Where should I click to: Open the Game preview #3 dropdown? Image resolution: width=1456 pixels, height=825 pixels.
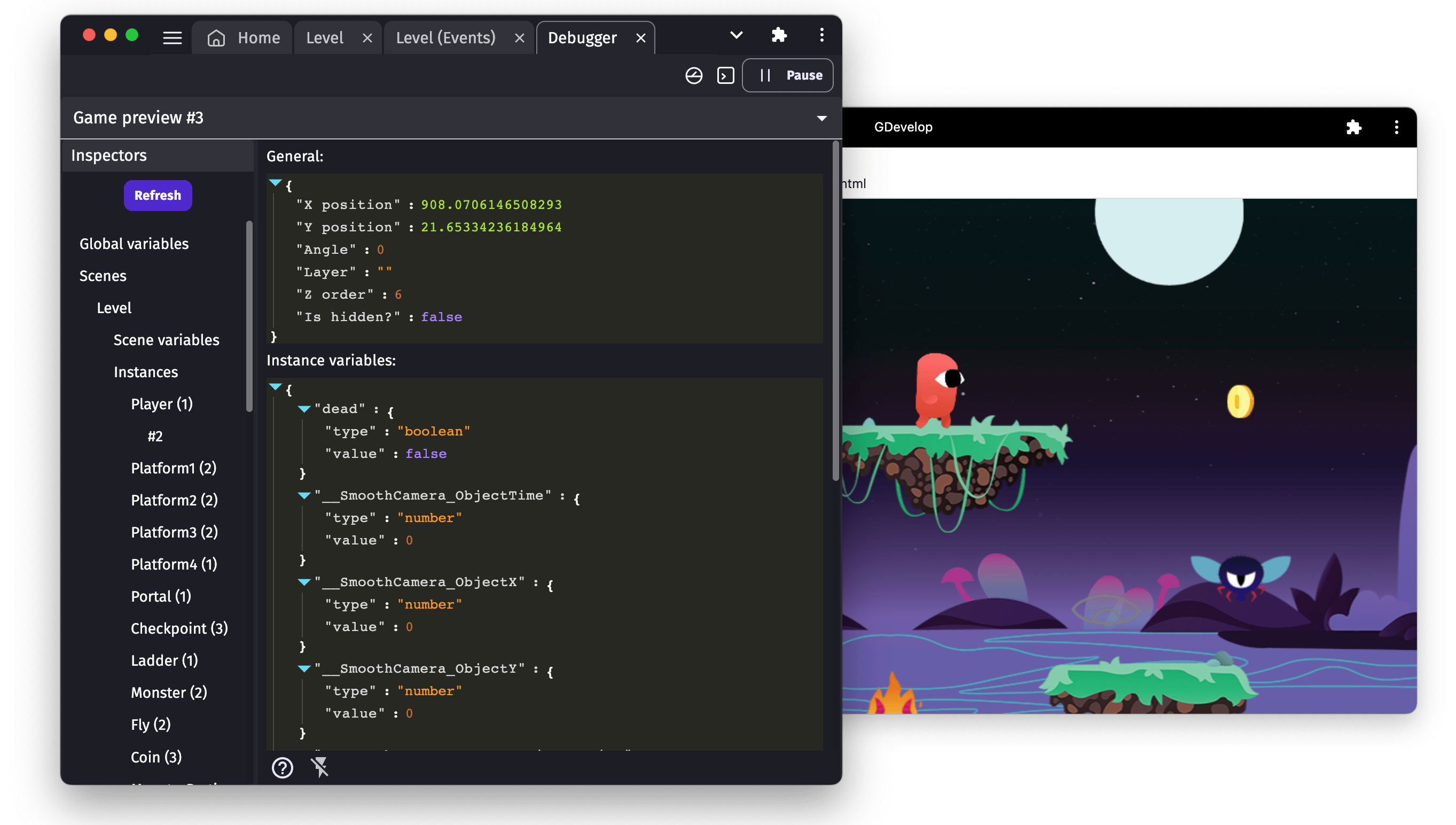tap(821, 118)
